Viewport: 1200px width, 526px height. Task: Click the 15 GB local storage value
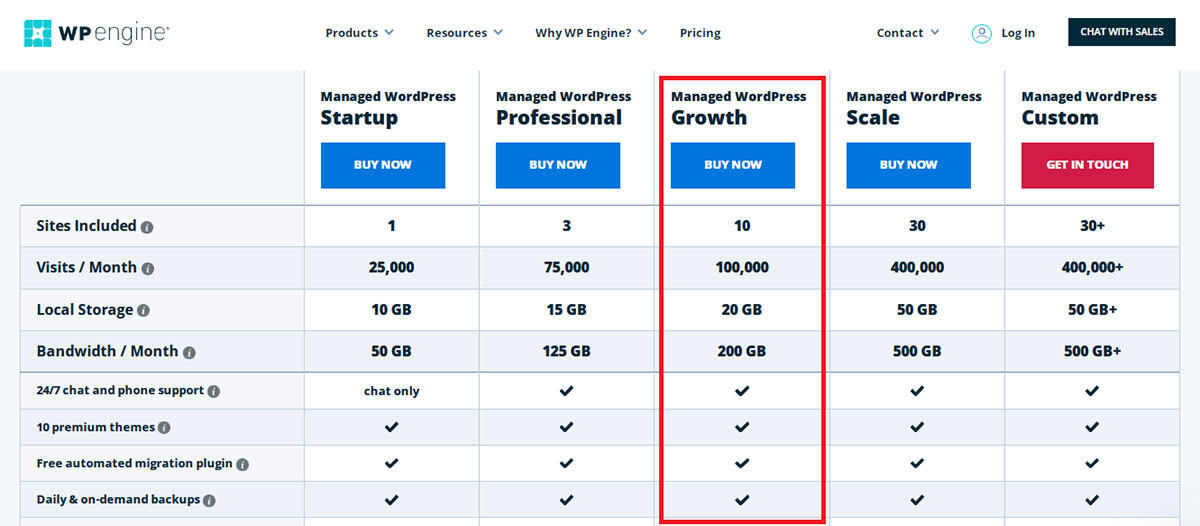tap(566, 310)
